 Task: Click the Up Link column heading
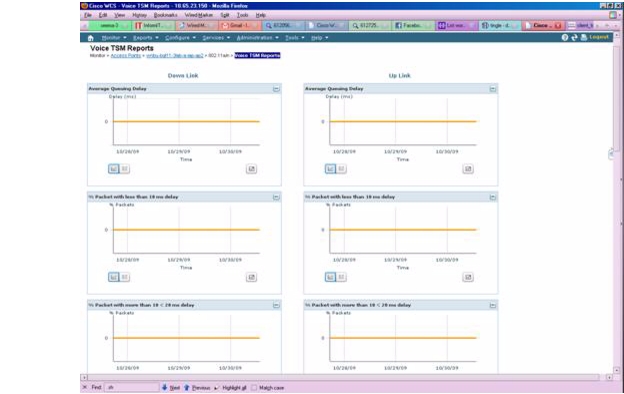400,76
